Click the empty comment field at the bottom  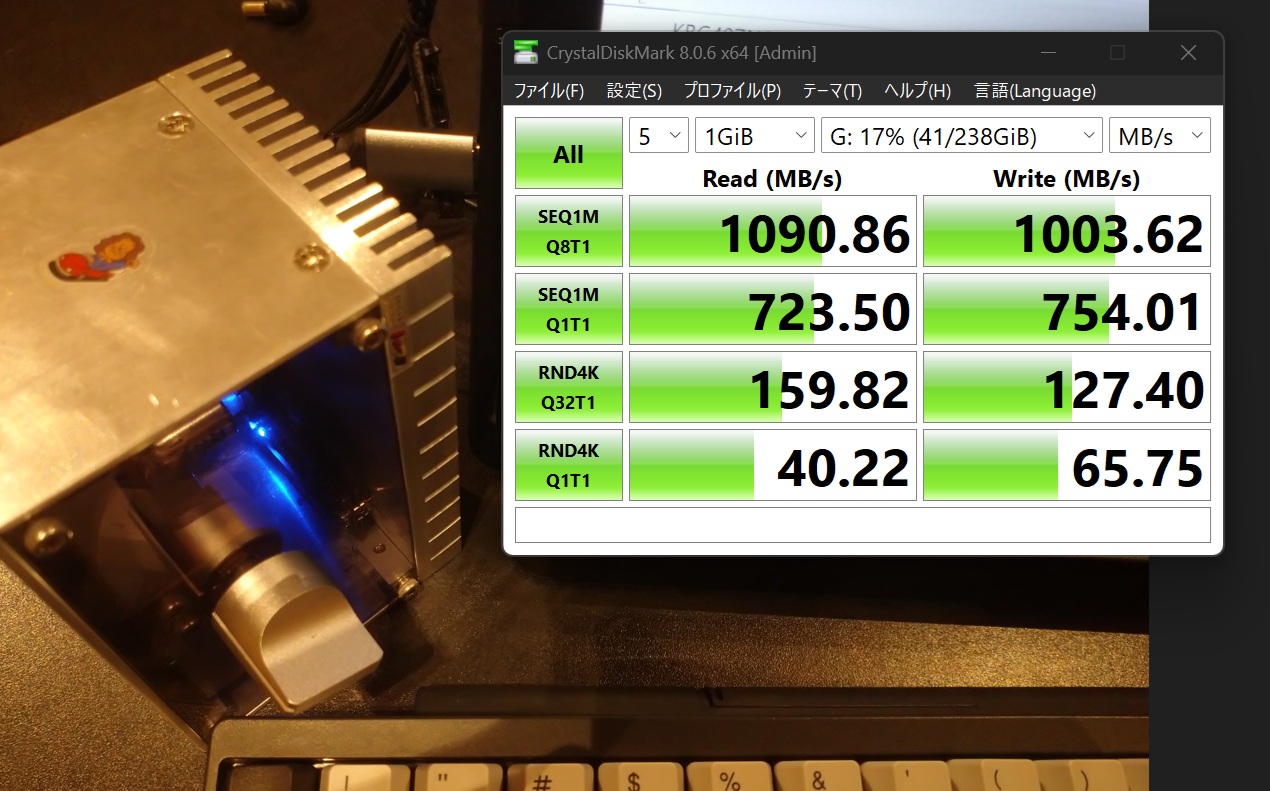[x=862, y=525]
